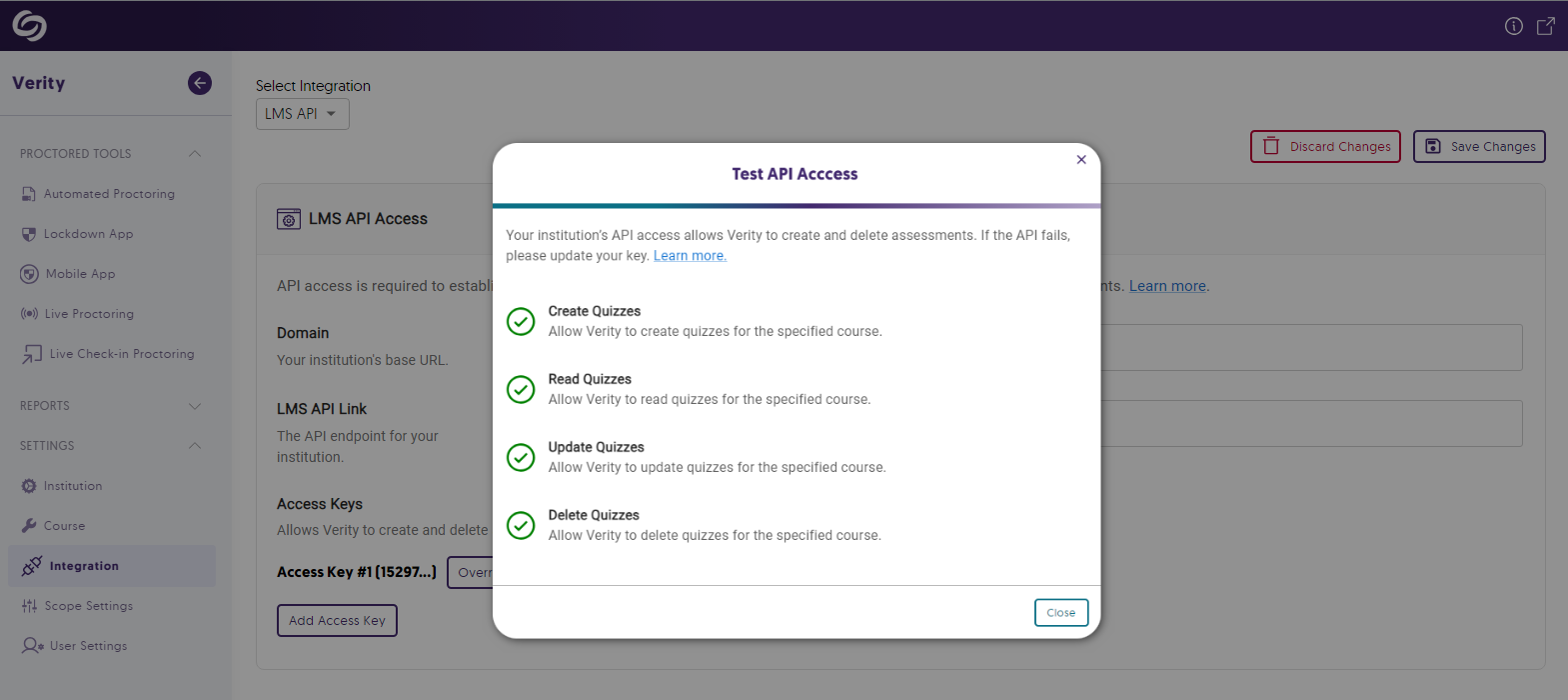Select Live Check-in Proctoring menu item
The image size is (1568, 700).
[x=122, y=354]
